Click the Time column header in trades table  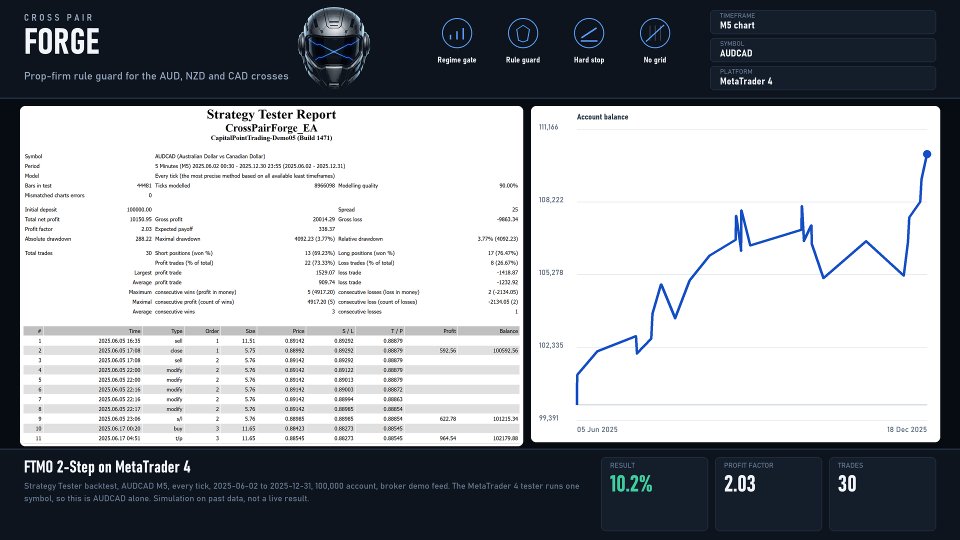135,331
